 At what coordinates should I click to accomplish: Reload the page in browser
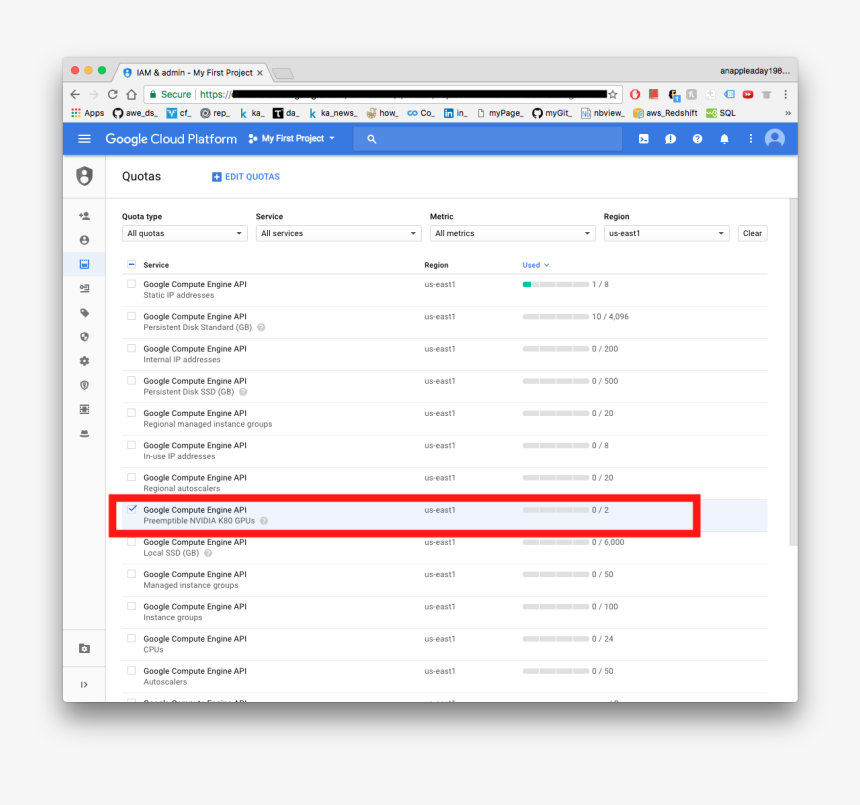[x=112, y=94]
